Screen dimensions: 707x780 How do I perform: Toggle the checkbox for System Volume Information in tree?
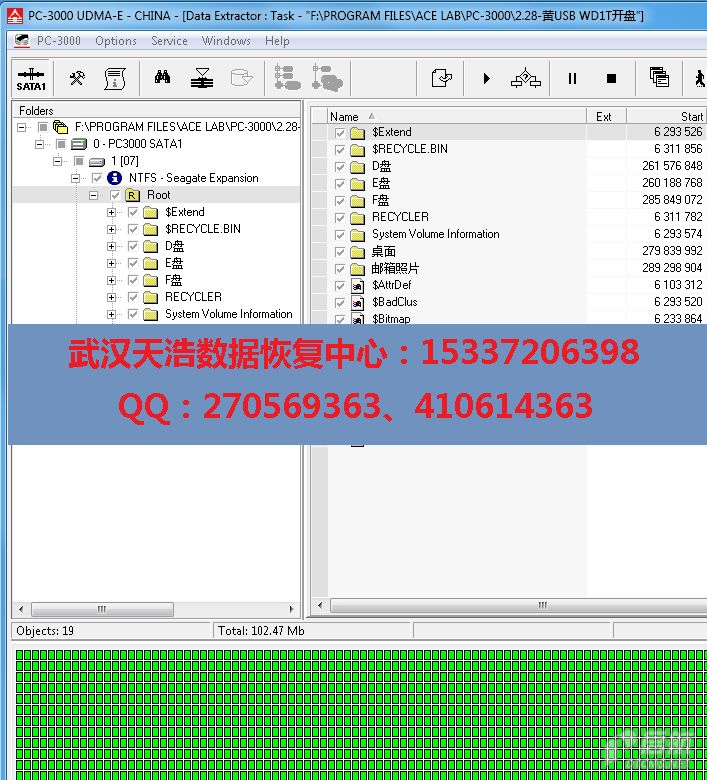click(x=132, y=314)
